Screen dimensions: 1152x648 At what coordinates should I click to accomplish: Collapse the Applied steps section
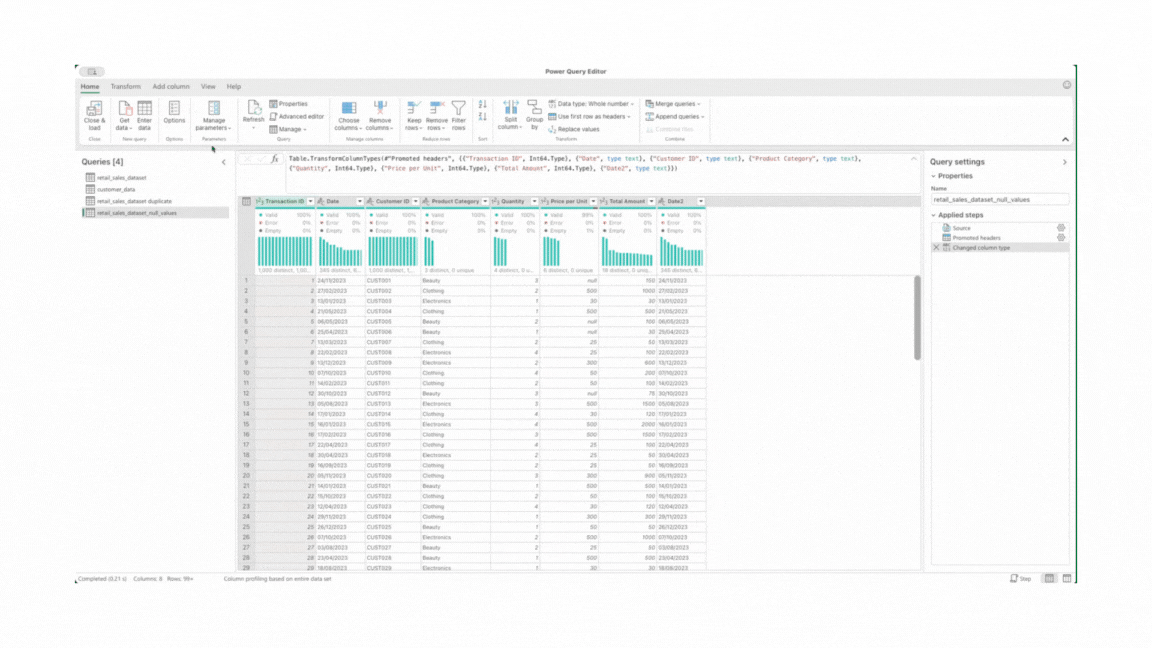click(934, 215)
